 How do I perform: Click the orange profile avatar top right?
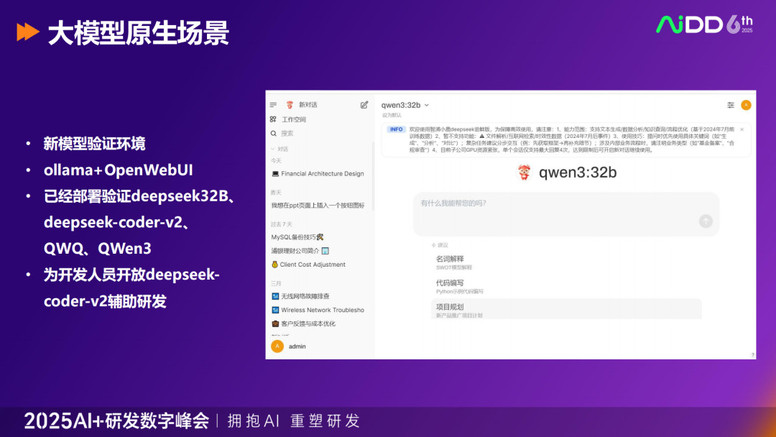pyautogui.click(x=746, y=105)
